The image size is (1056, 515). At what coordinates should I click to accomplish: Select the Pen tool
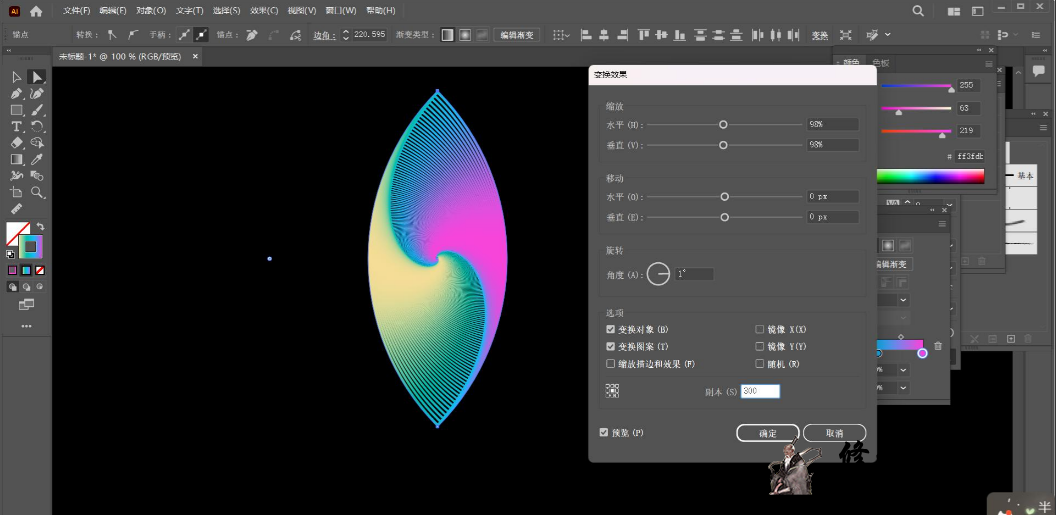[17, 94]
